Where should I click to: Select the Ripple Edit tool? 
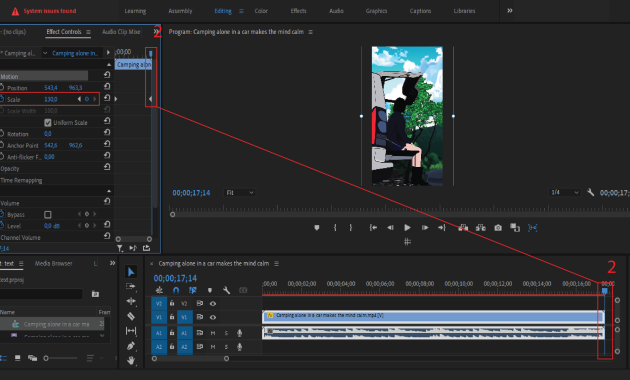click(131, 301)
